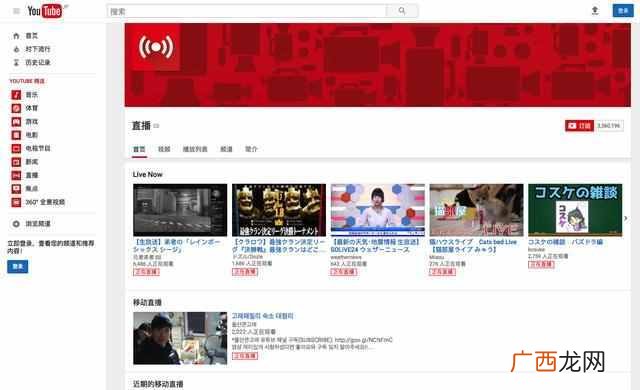Click the sports icon (体育)
Viewport: 640px width, 390px height.
[16, 109]
